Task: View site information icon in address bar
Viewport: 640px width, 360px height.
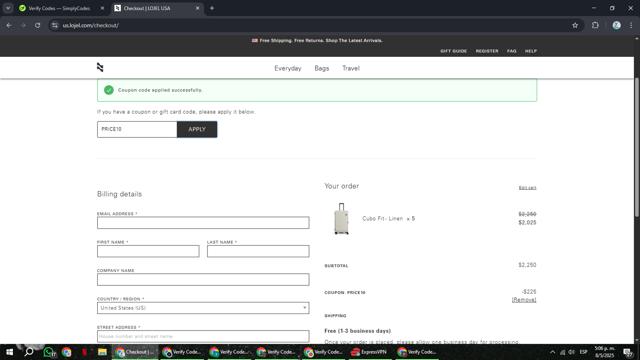Action: click(55, 25)
